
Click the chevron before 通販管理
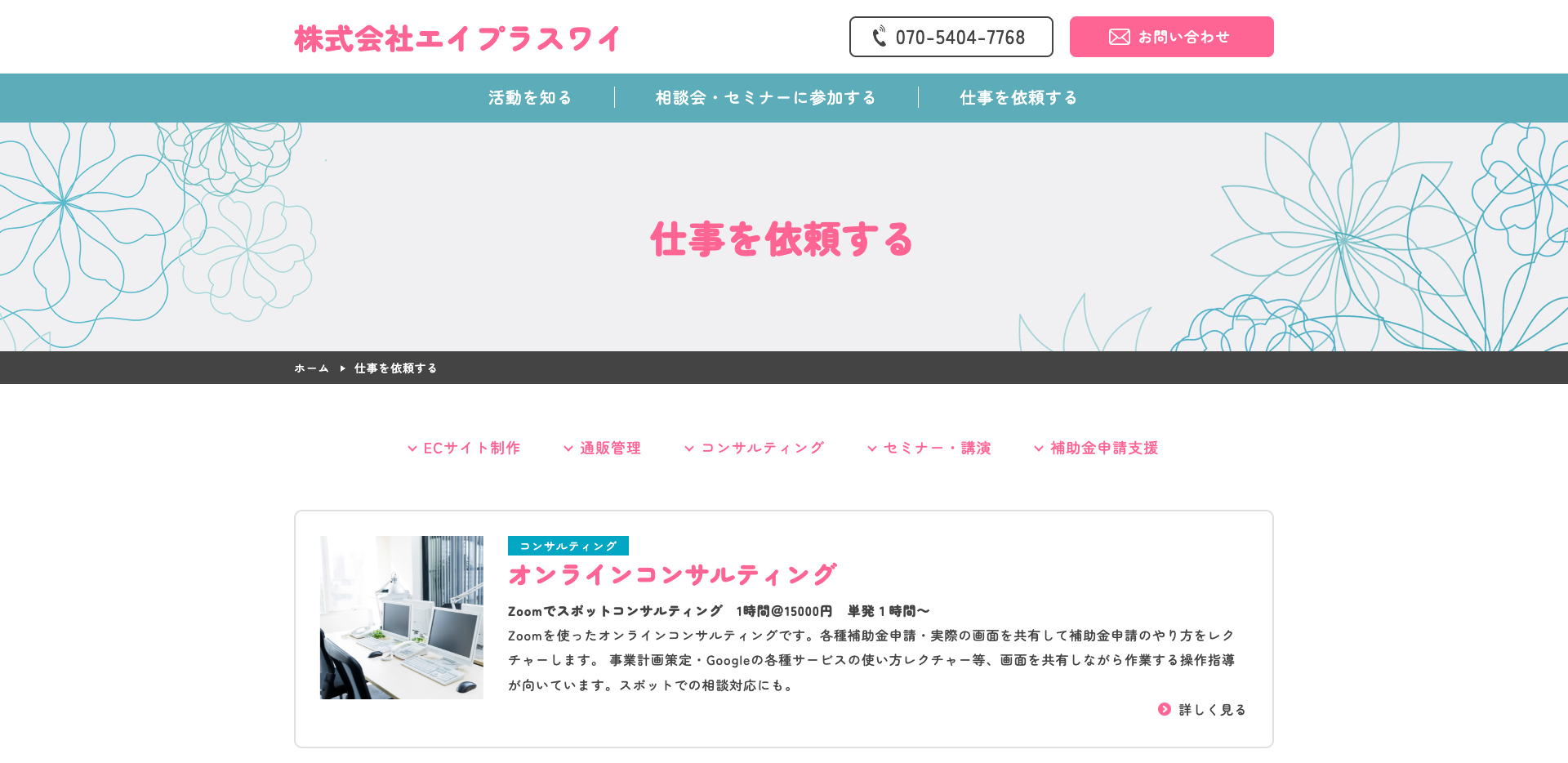[x=568, y=448]
